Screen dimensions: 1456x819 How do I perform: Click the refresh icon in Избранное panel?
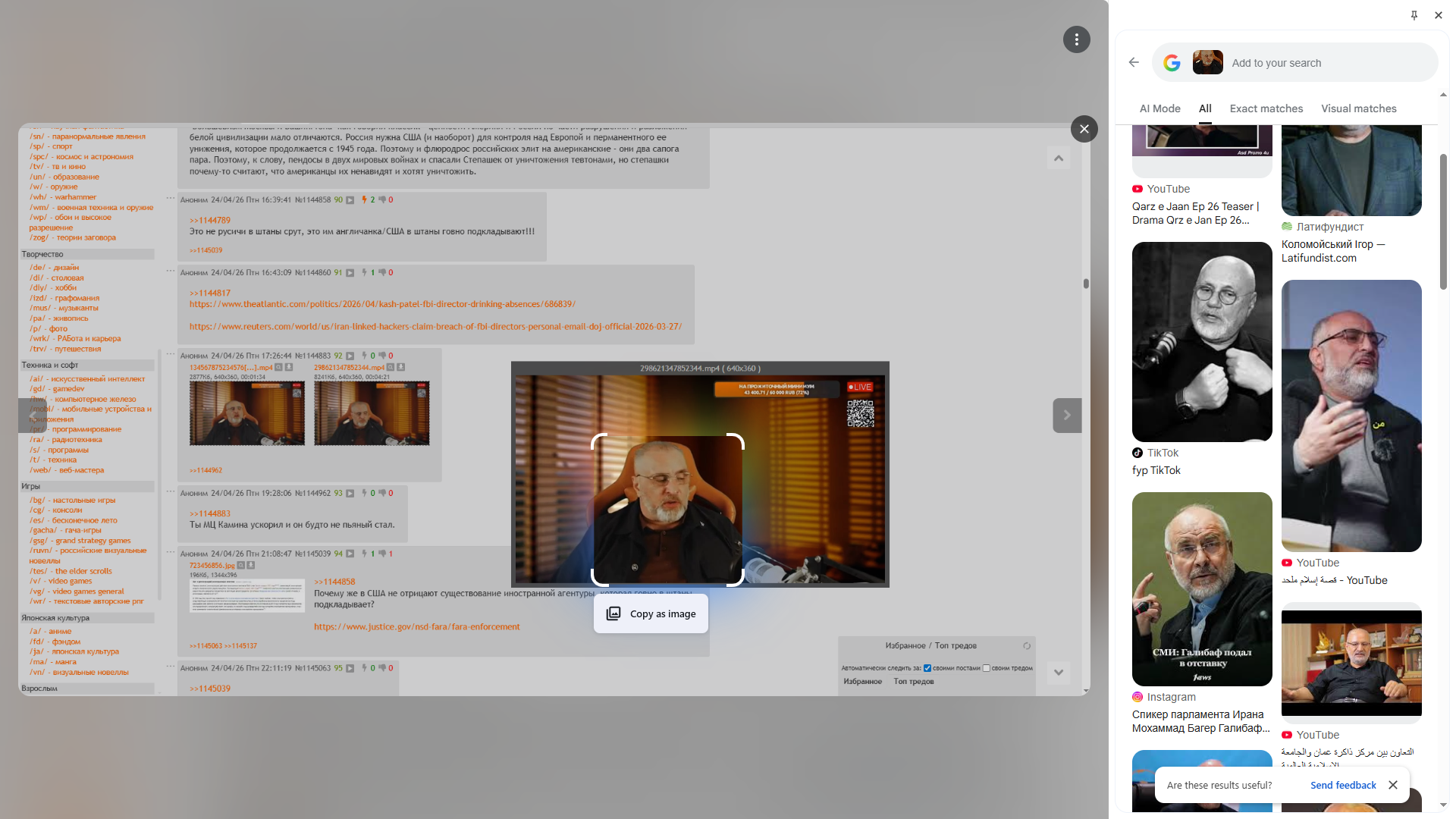[x=1026, y=646]
